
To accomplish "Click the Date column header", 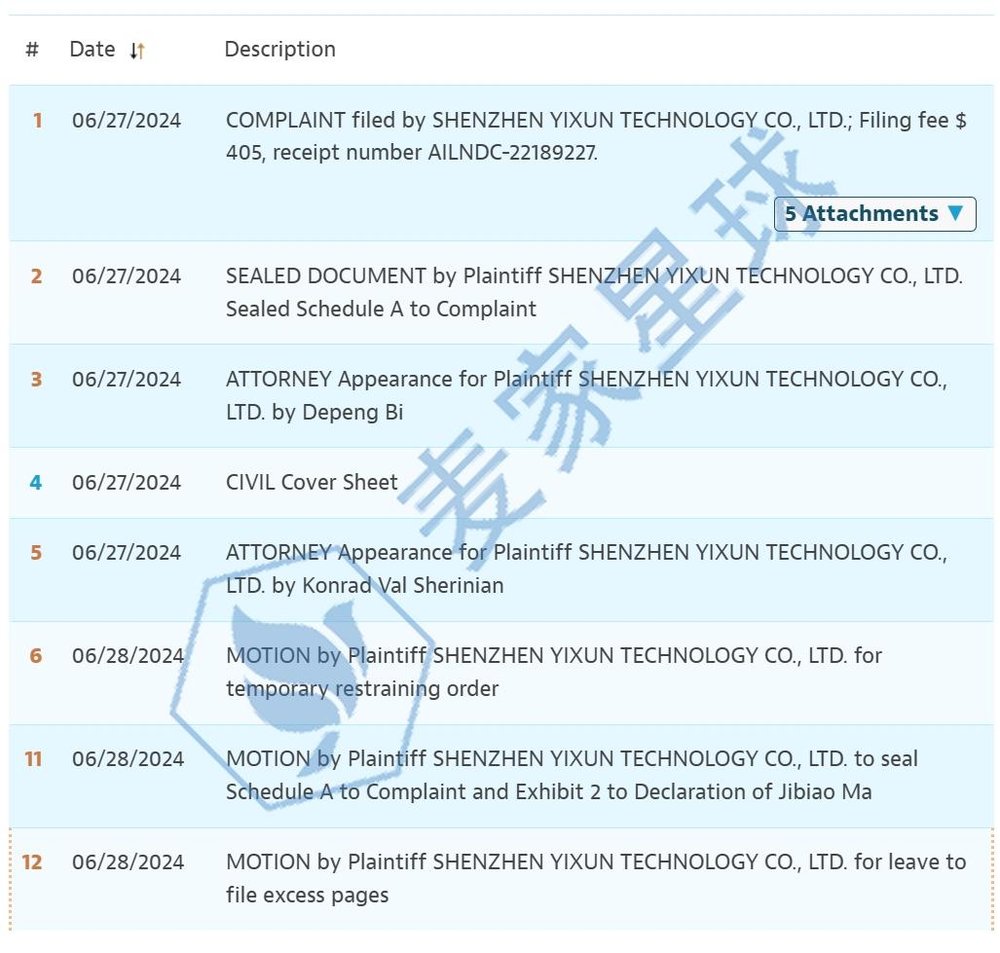I will point(92,49).
